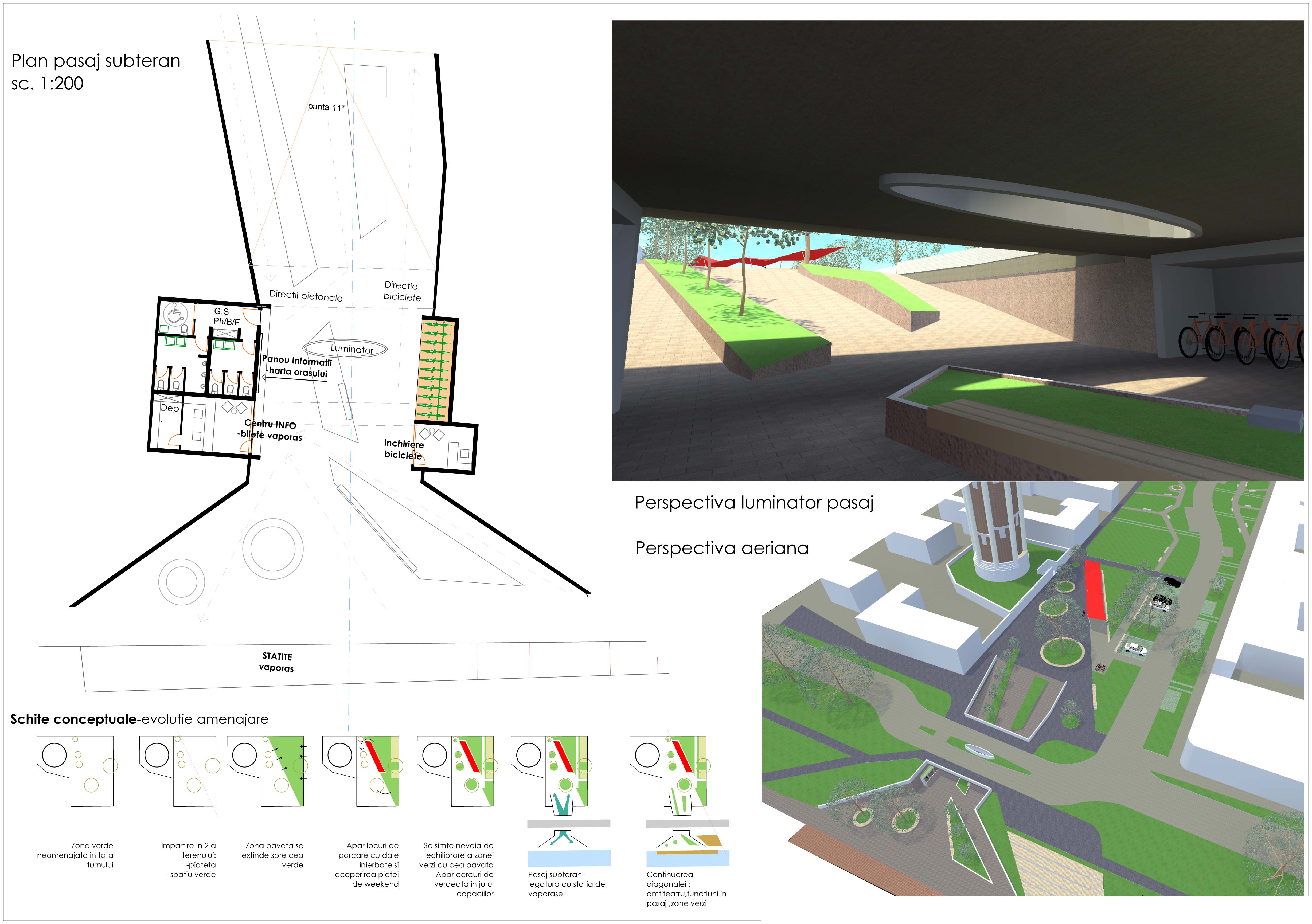Click the smaller double circle planter in plan
The height and width of the screenshot is (924, 1312).
click(181, 582)
